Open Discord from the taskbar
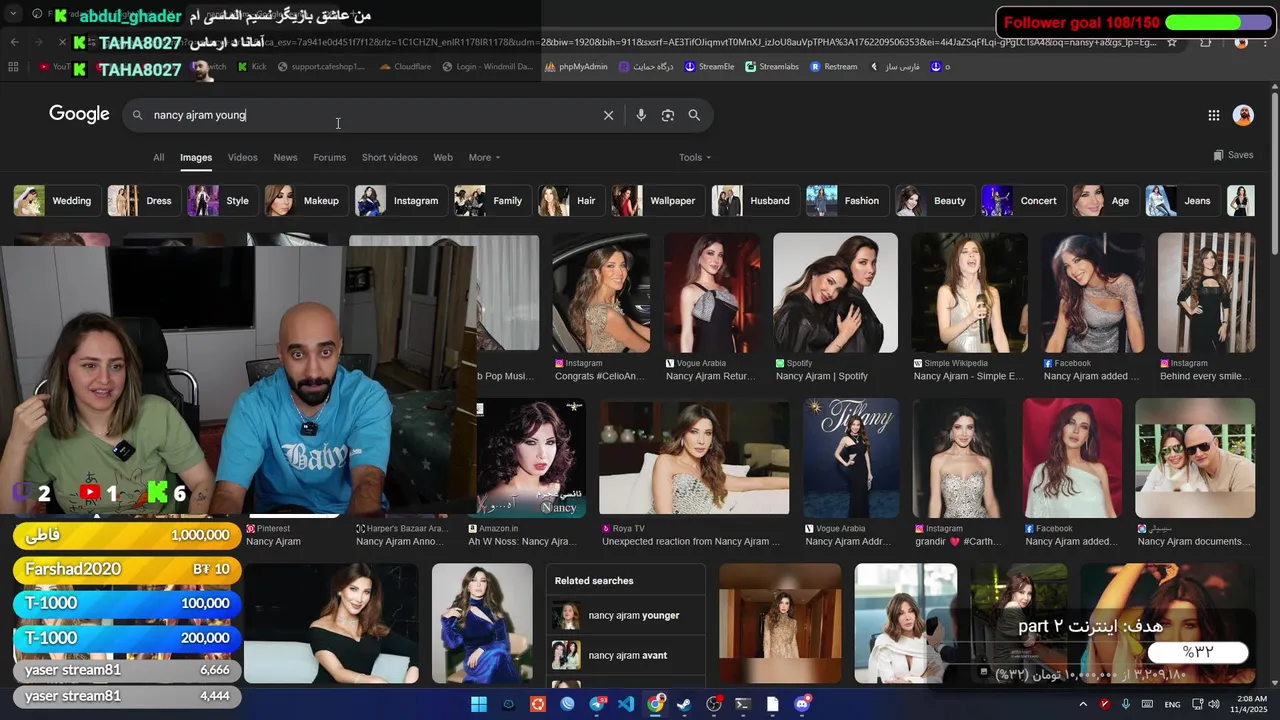The height and width of the screenshot is (720, 1280). click(802, 704)
